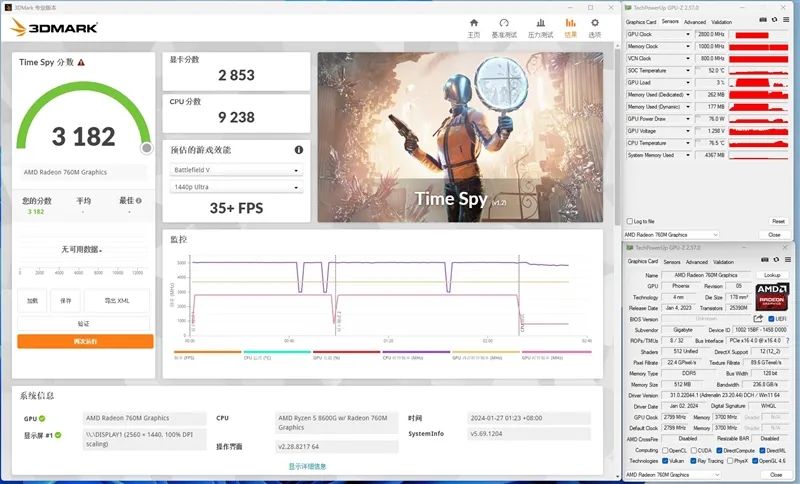This screenshot has height=484, width=800.
Task: Click the Lookup button in GPU-Z
Action: coord(771,275)
